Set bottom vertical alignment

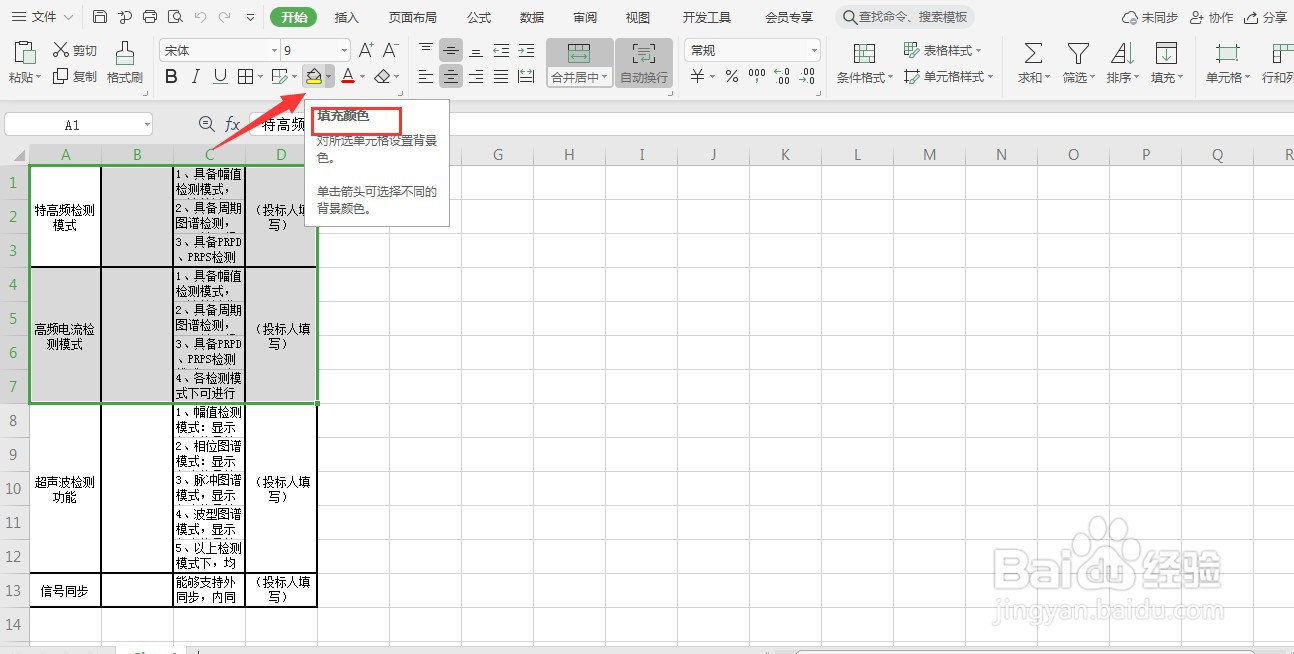(x=476, y=50)
